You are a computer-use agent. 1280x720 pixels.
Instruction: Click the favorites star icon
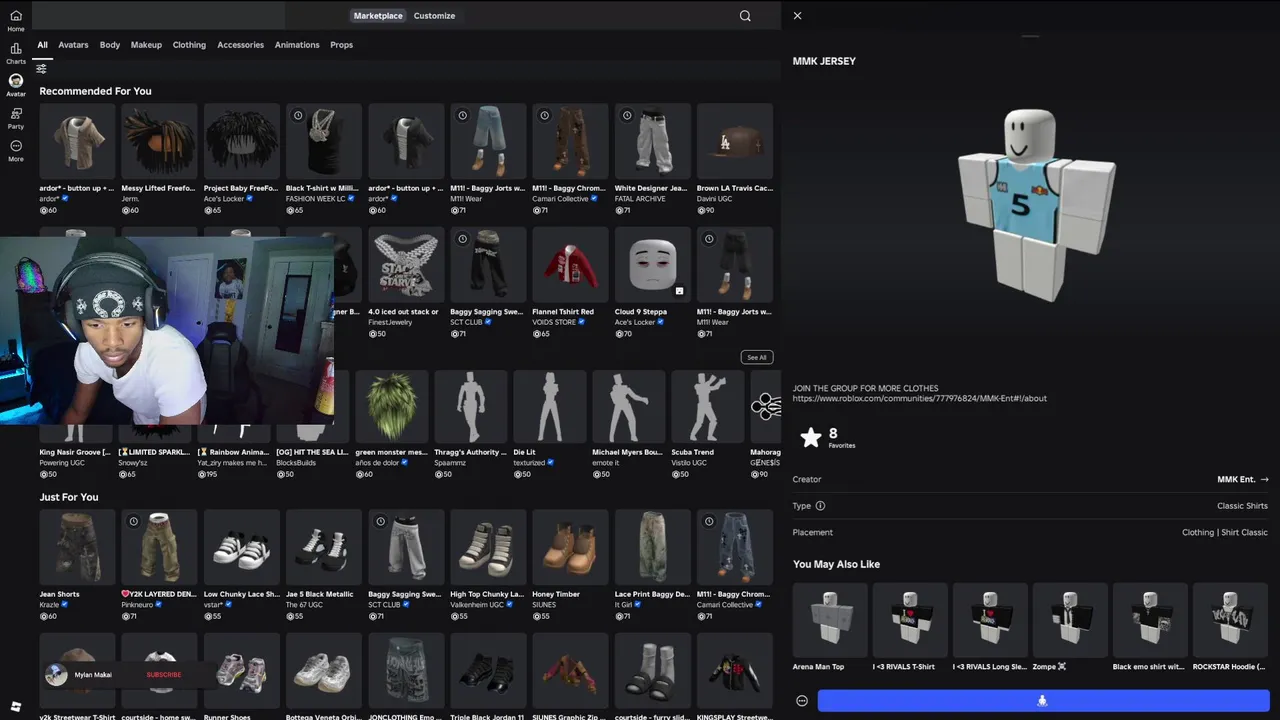click(x=811, y=437)
